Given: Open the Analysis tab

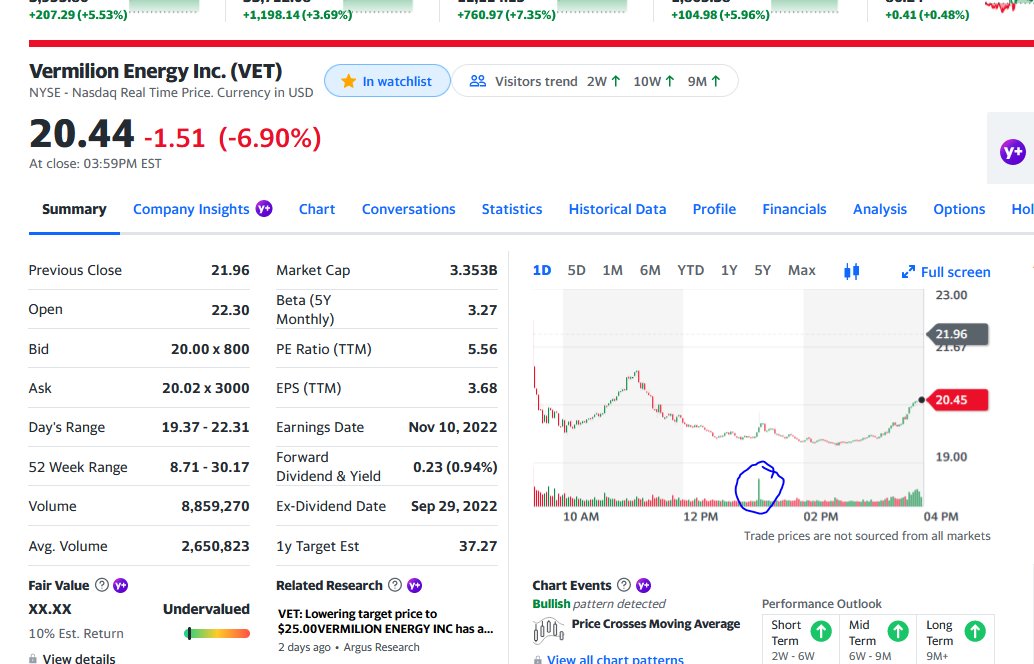Looking at the screenshot, I should [880, 209].
